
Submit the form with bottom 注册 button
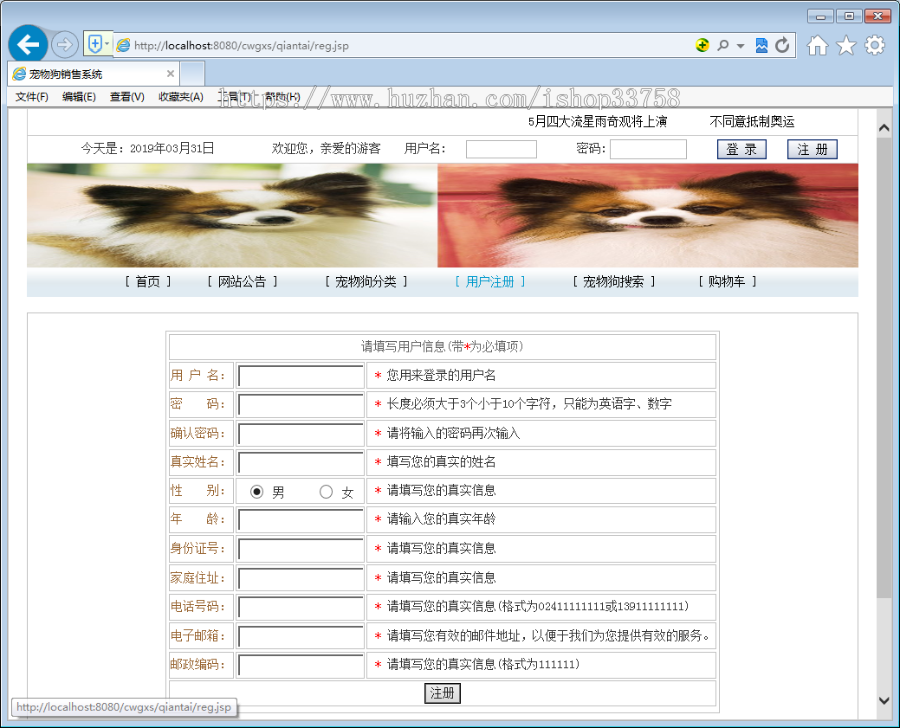tap(442, 693)
